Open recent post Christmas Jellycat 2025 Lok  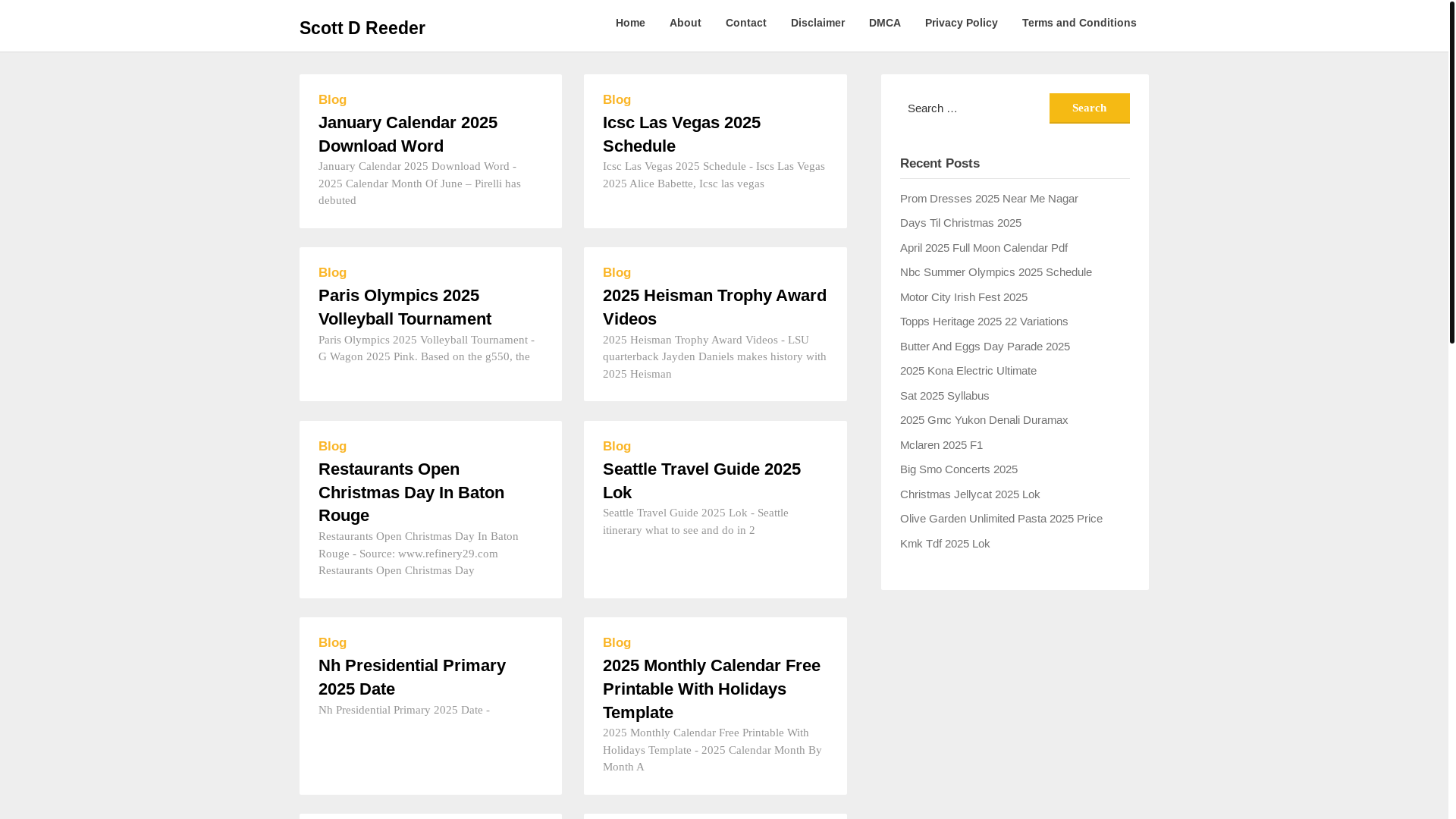[969, 494]
